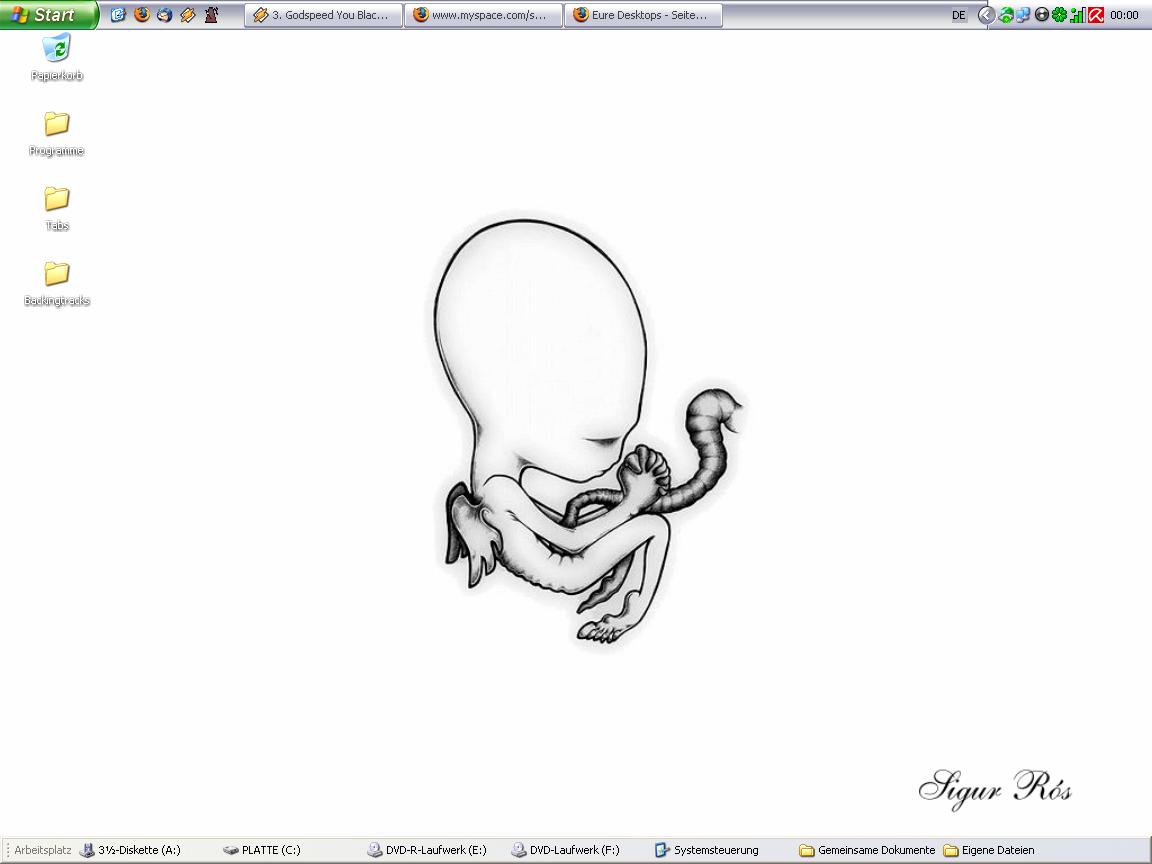Switch to the Godspeed You Black Winamp window
Screen dimensions: 1152x864
tap(323, 15)
